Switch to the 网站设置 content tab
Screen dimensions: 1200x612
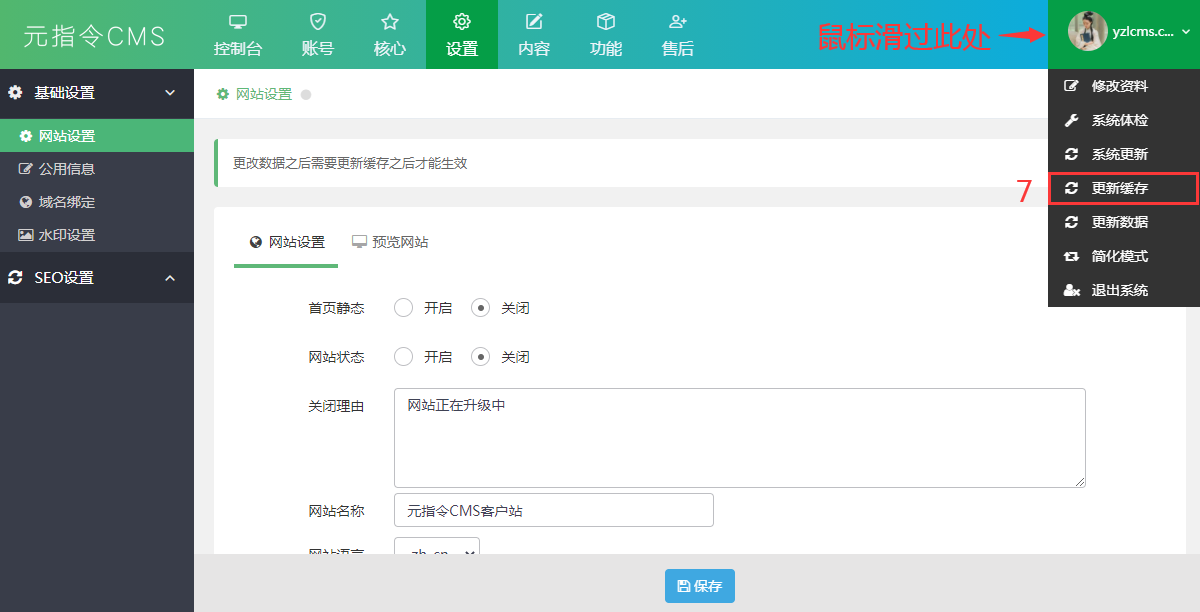pyautogui.click(x=286, y=242)
